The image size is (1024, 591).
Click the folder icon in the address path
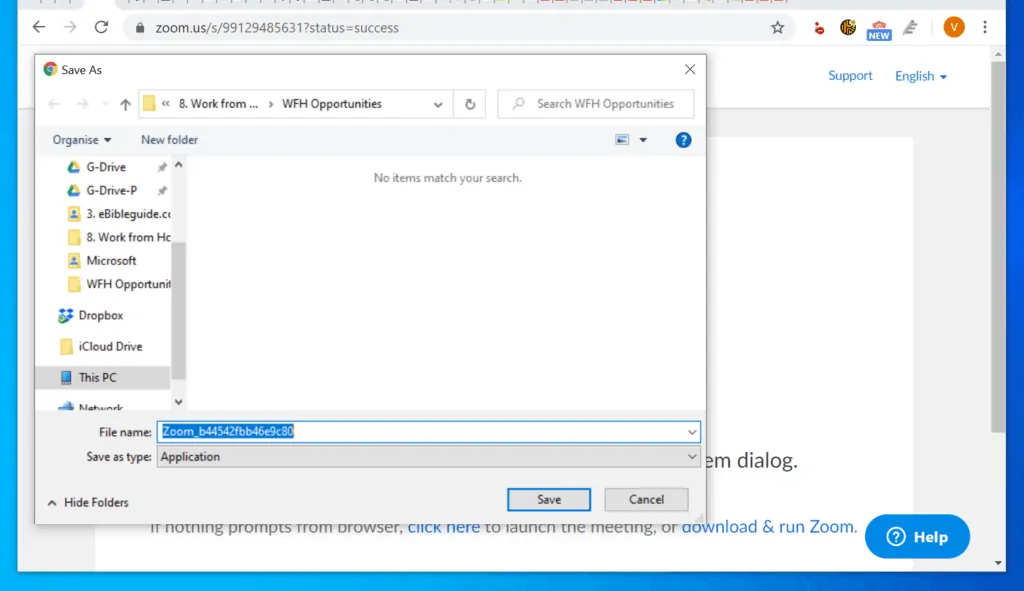[x=149, y=103]
